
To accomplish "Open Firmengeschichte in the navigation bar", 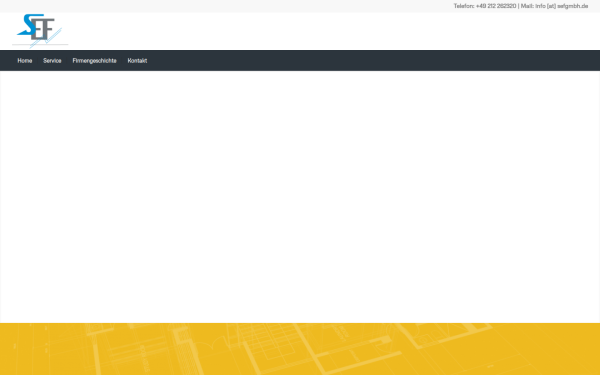I will 95,60.
